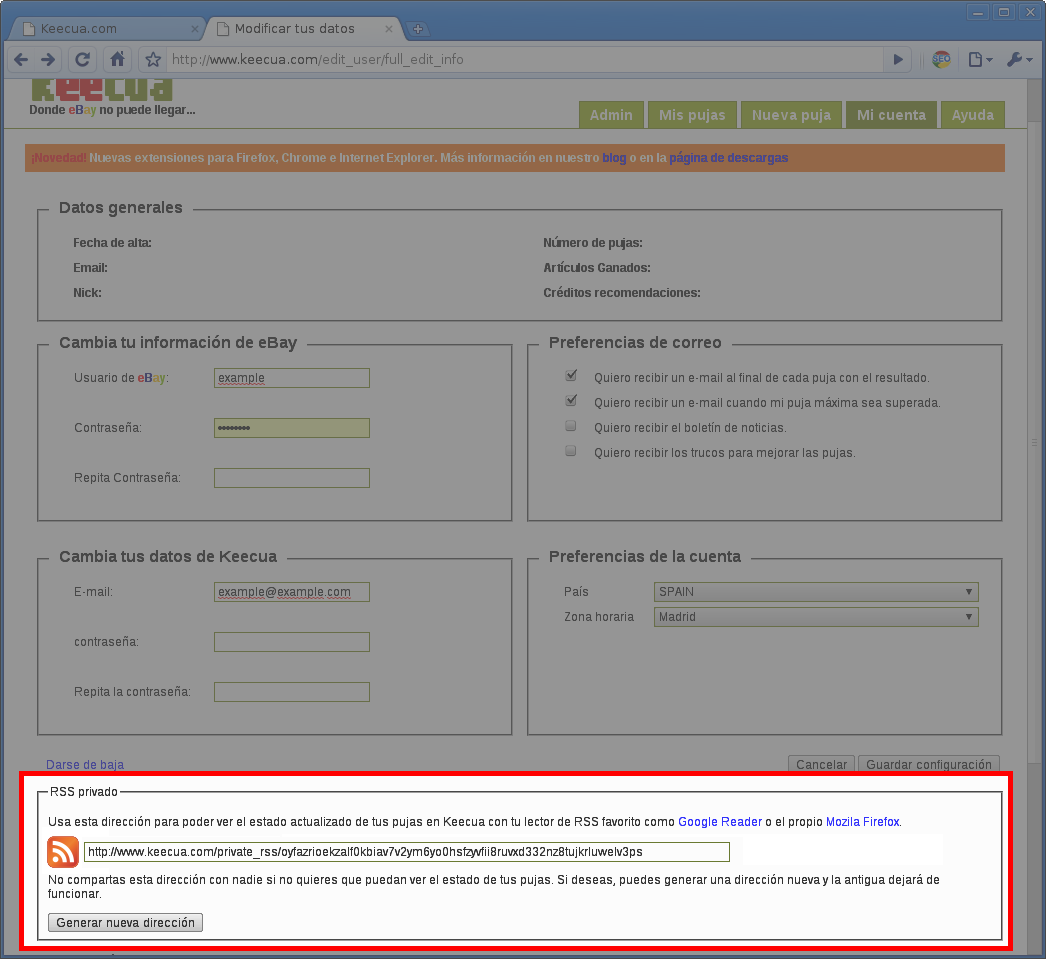Expand the Zona horaria Madrid dropdown
This screenshot has width=1046, height=959.
[x=815, y=617]
